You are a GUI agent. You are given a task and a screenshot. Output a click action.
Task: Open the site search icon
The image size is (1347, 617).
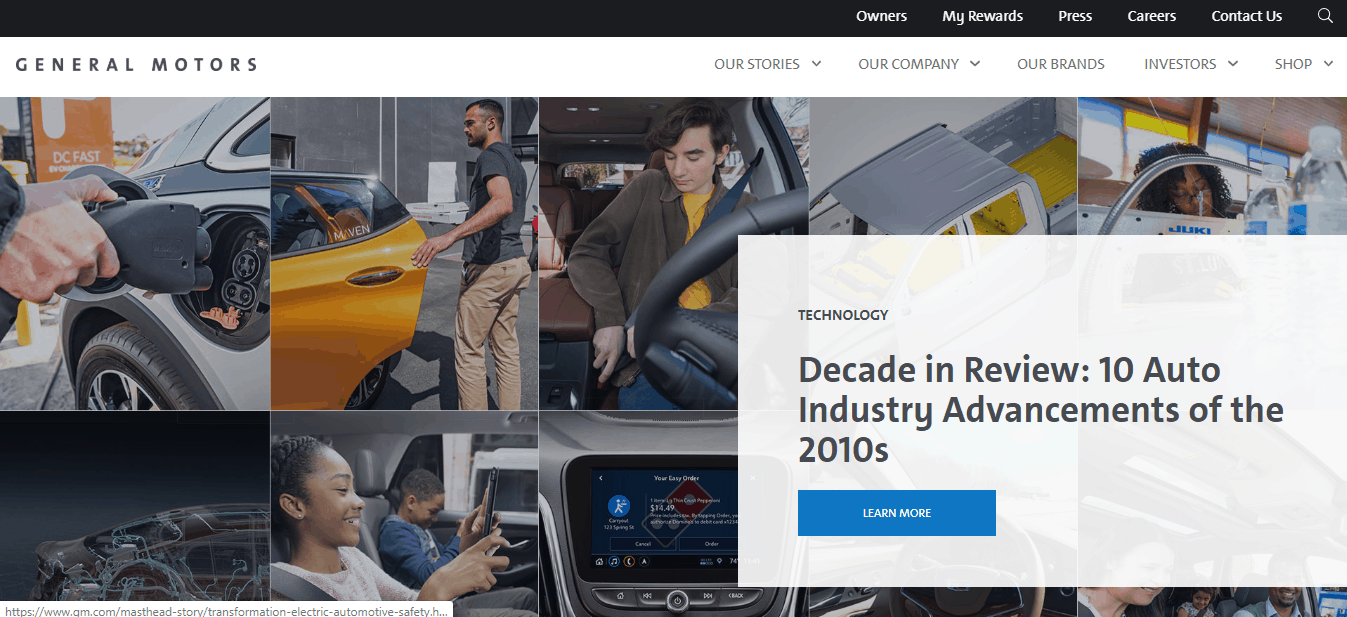click(x=1325, y=16)
